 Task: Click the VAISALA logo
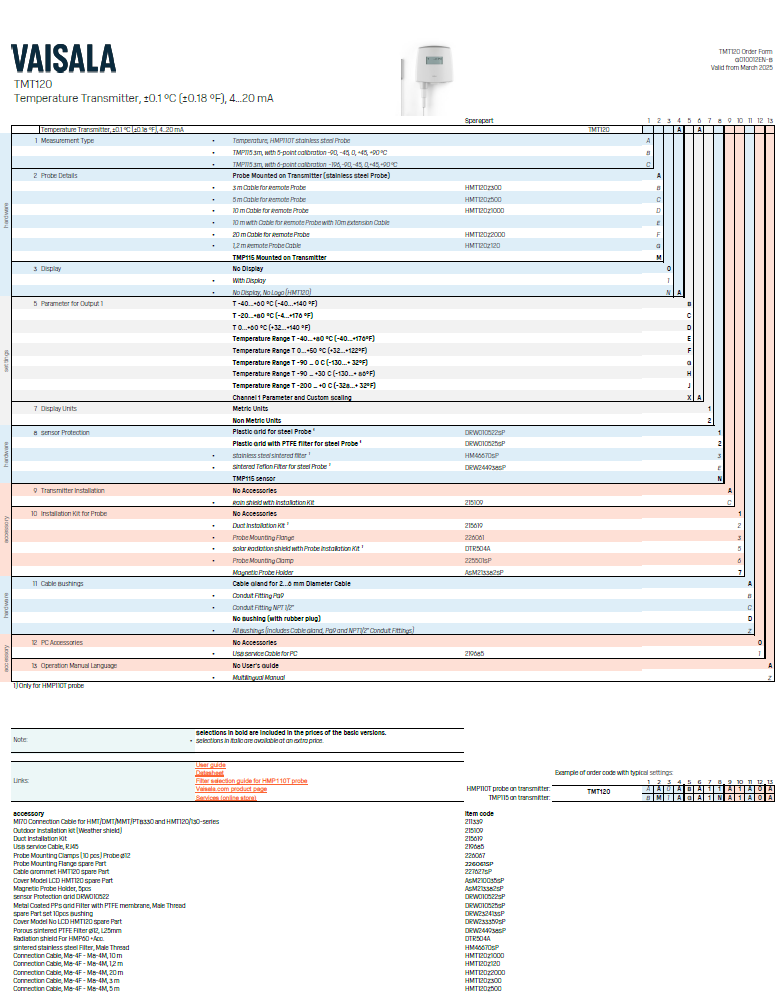point(64,59)
